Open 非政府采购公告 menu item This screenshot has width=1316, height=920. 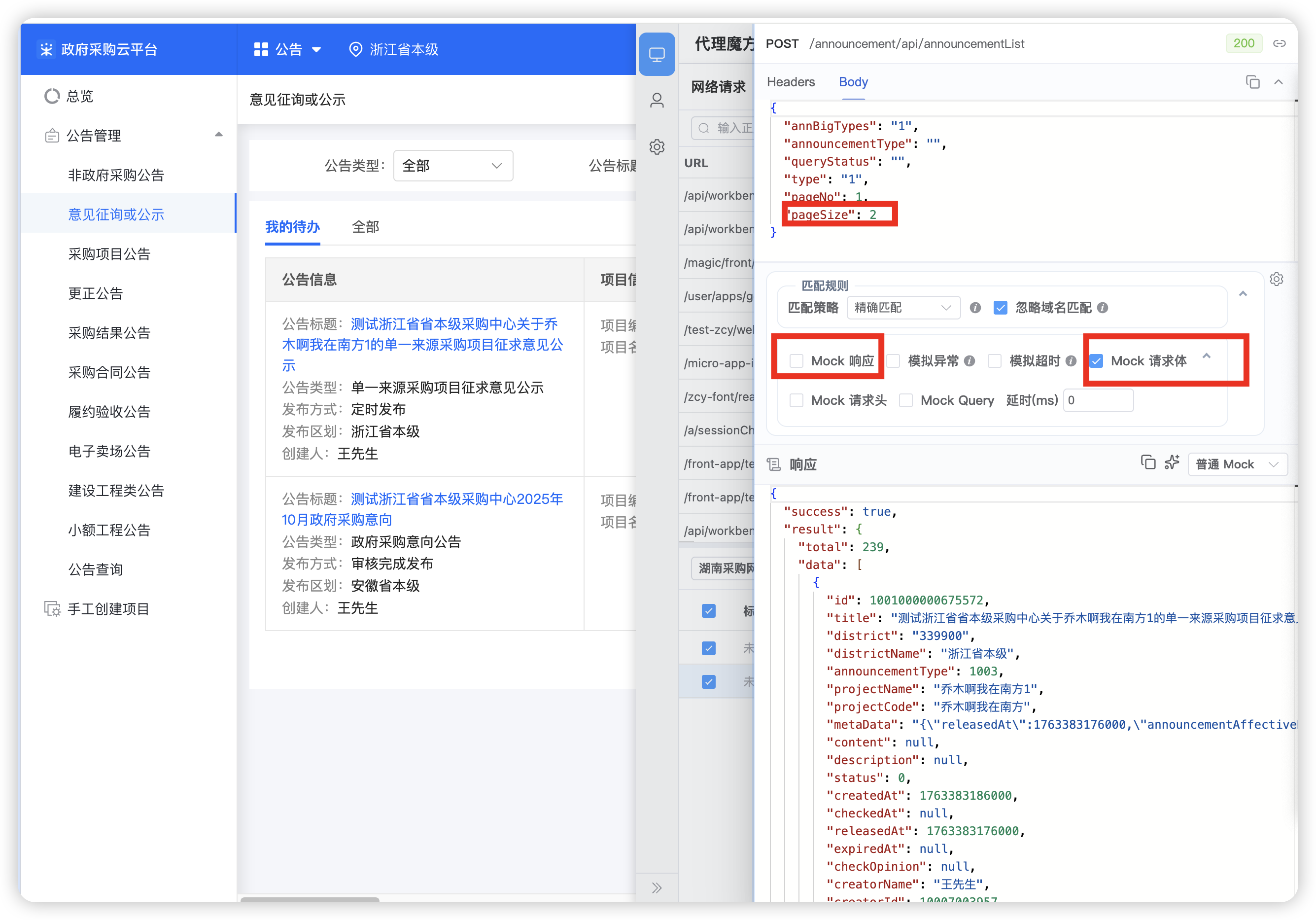[116, 175]
